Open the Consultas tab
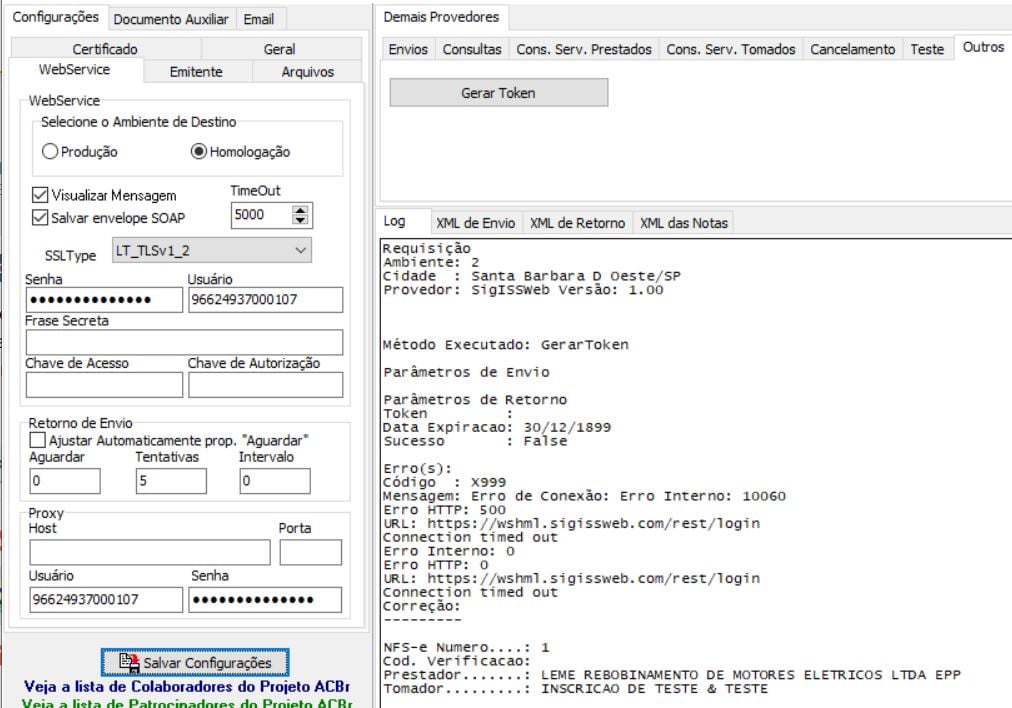The height and width of the screenshot is (708, 1012). 472,49
